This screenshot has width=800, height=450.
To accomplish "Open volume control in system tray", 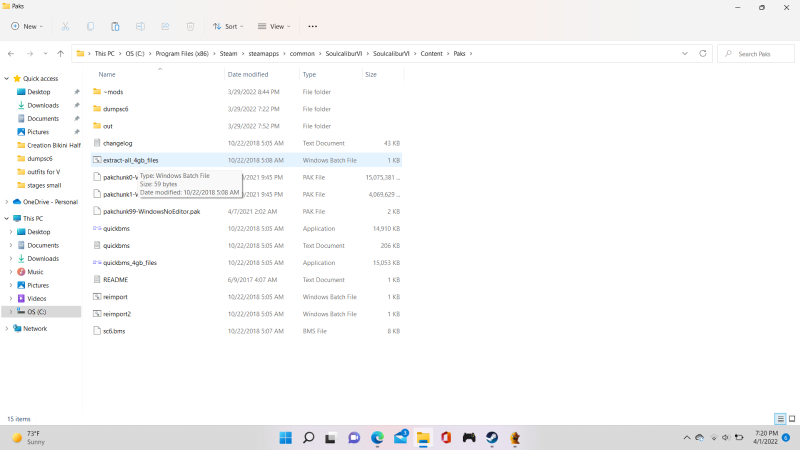I will pyautogui.click(x=726, y=438).
